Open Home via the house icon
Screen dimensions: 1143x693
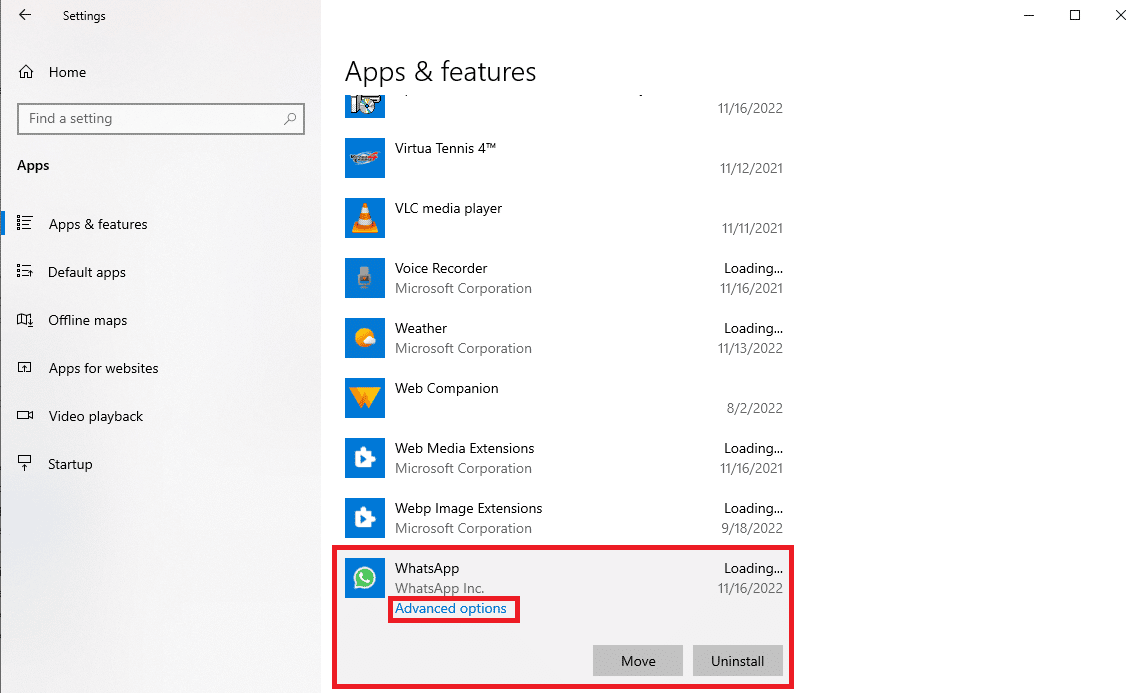coord(26,71)
